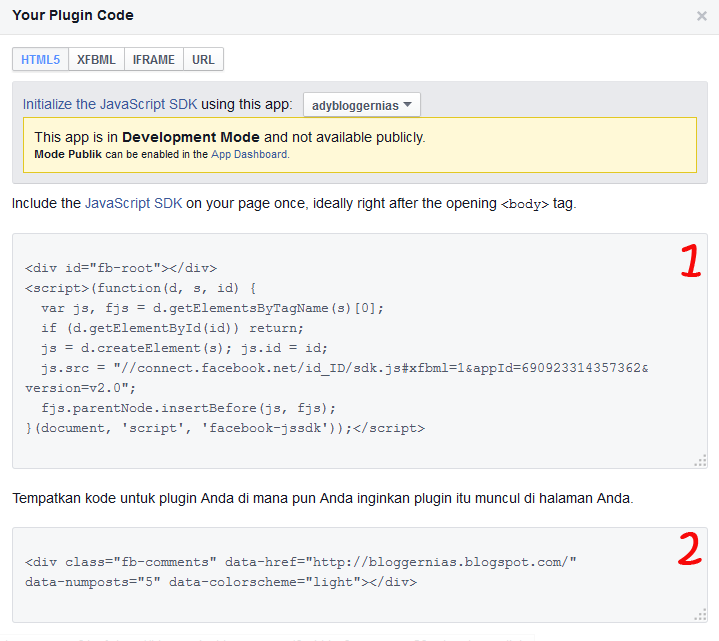Click the line 'if (d.getElementById(id)) return;'

click(x=172, y=328)
